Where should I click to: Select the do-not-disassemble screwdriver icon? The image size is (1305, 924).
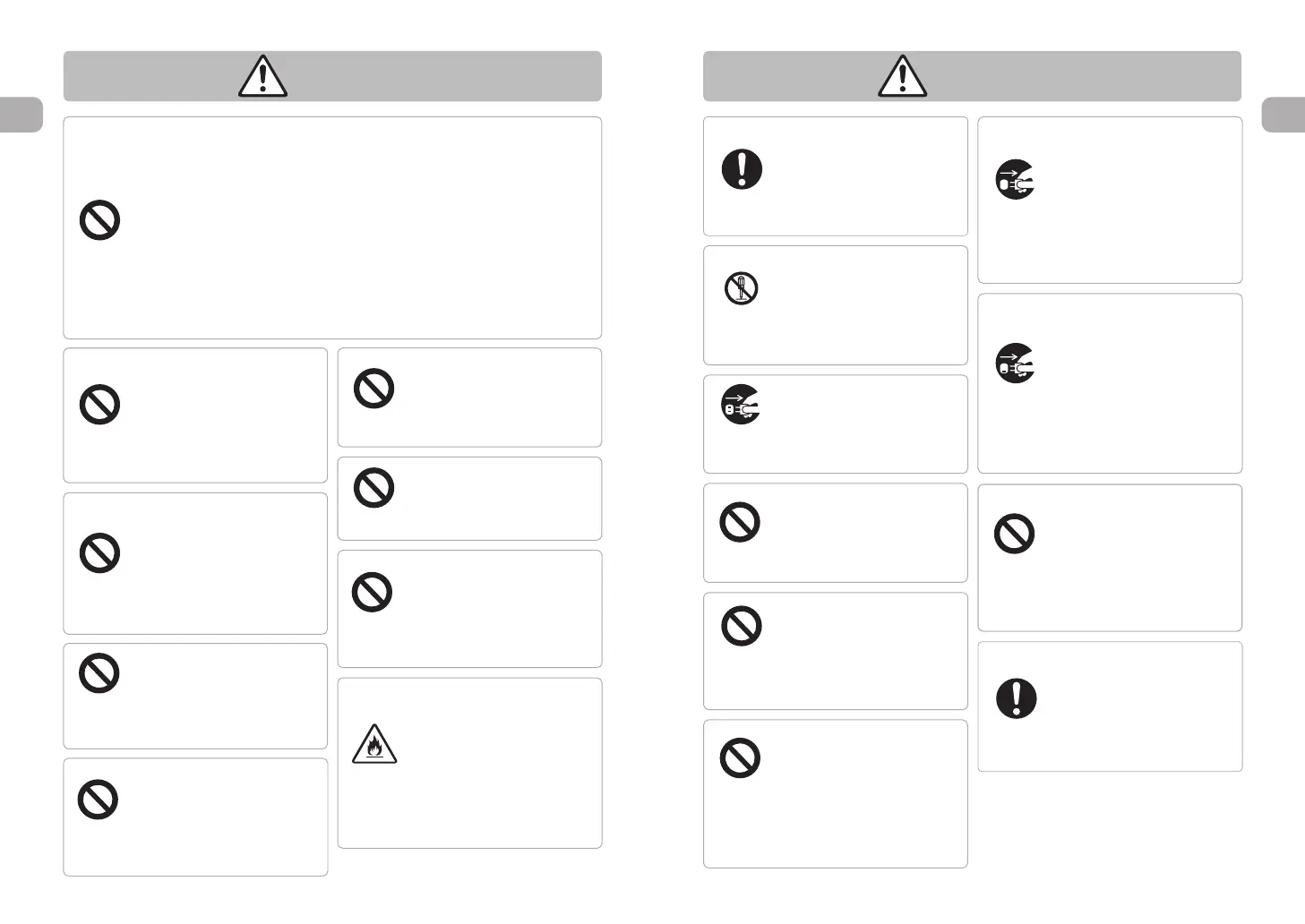click(x=741, y=288)
